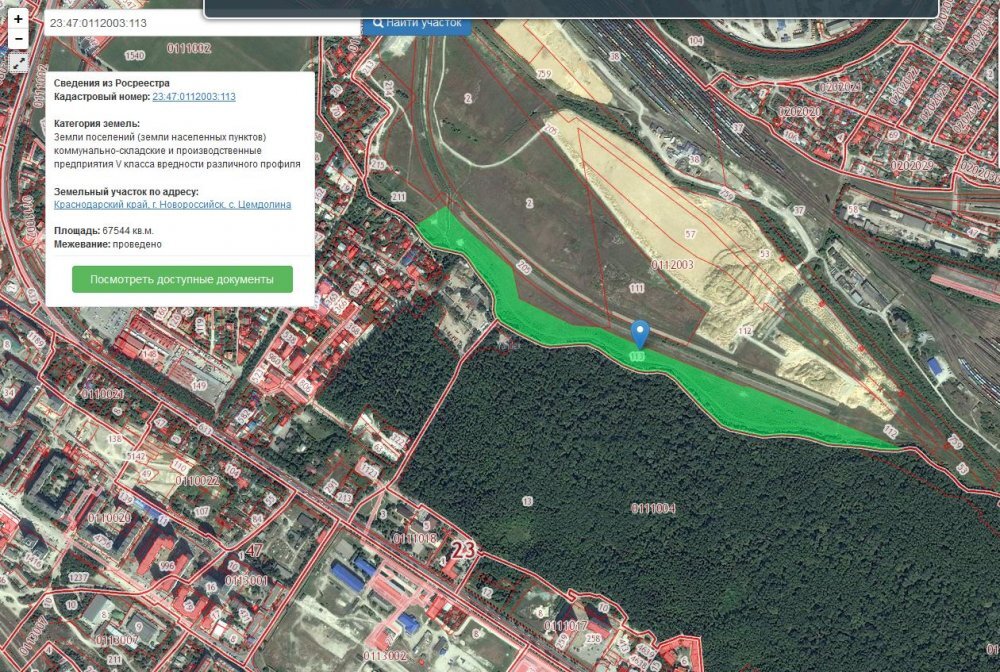This screenshot has height=672, width=1000.
Task: Click parcel label 258 at bottom
Action: tap(593, 638)
